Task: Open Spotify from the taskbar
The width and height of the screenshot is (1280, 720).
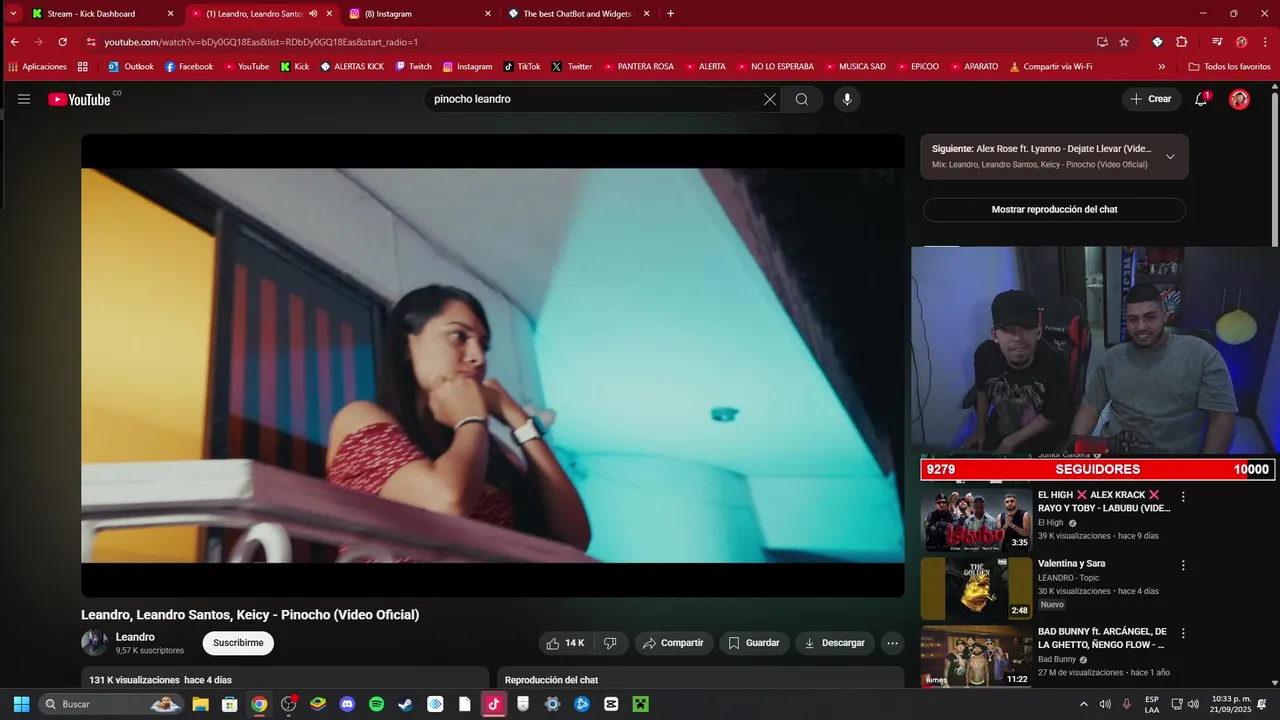Action: click(376, 704)
